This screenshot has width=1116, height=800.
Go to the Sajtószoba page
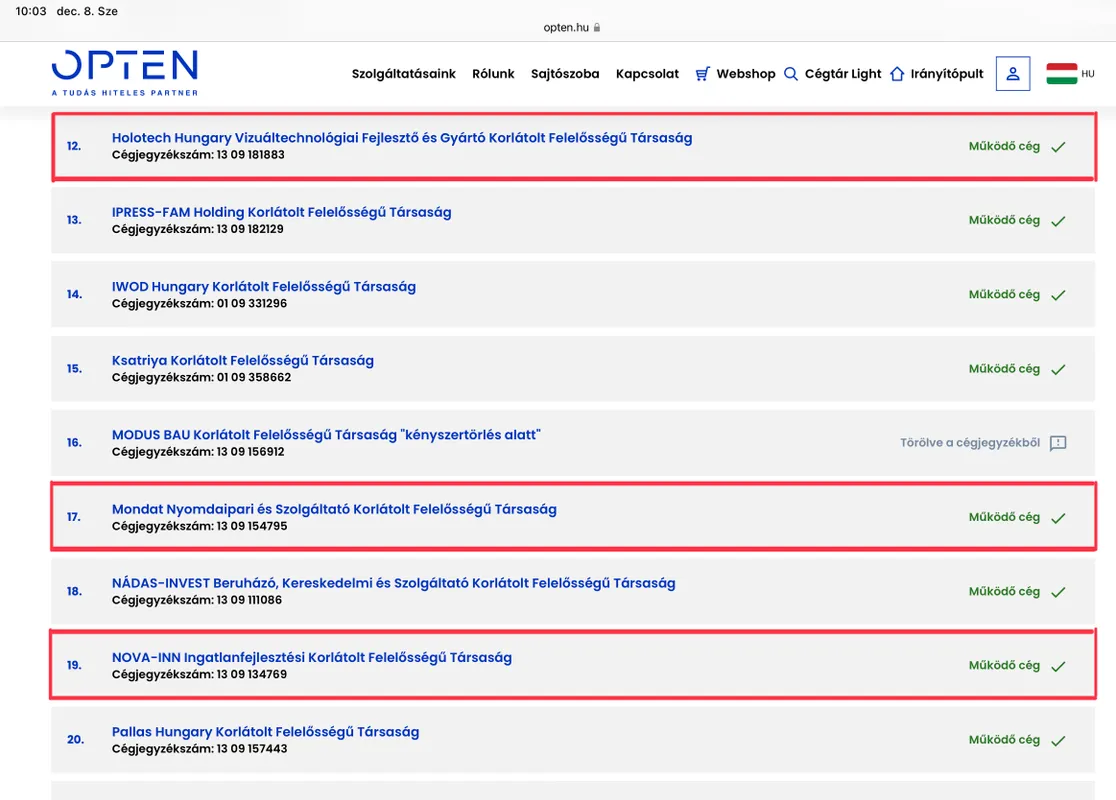click(565, 74)
